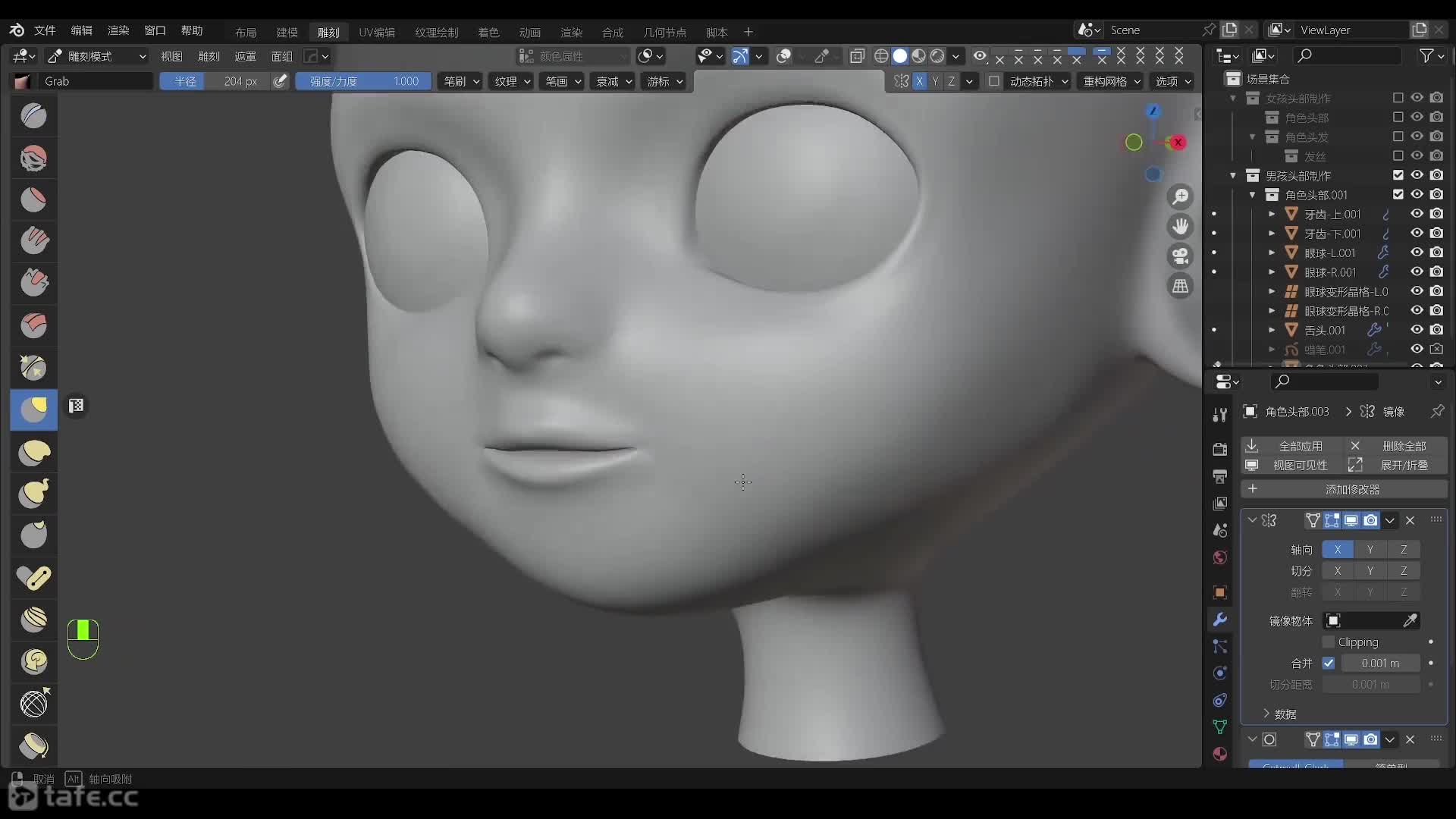Select the Elastic Deform brush icon
The width and height of the screenshot is (1456, 819).
coord(33,453)
